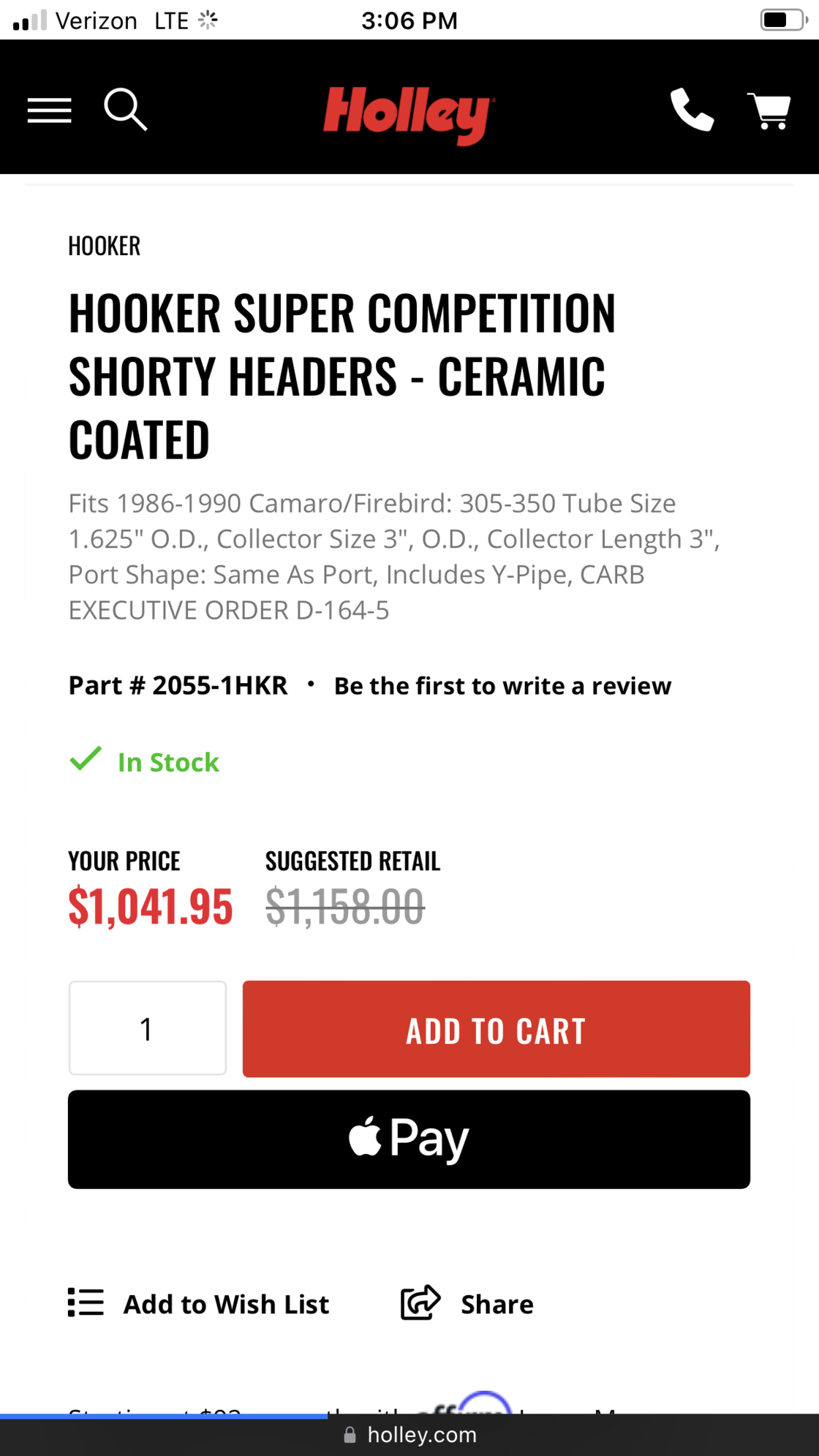Click the Share label
Image resolution: width=819 pixels, height=1456 pixels.
tap(497, 1304)
